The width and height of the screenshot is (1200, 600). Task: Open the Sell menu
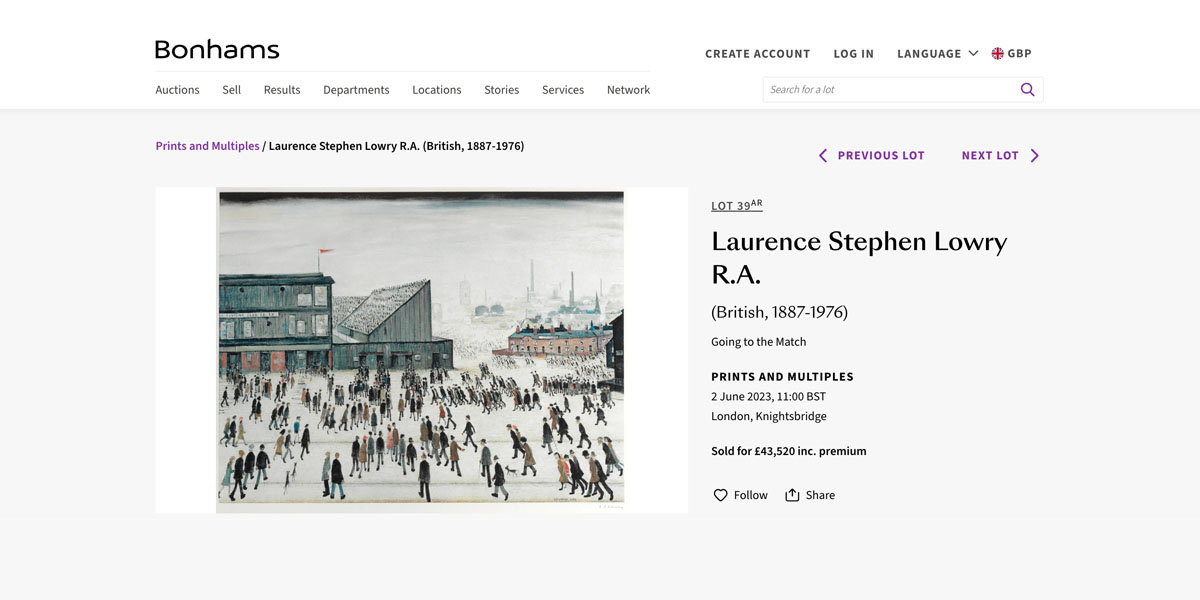pos(232,90)
